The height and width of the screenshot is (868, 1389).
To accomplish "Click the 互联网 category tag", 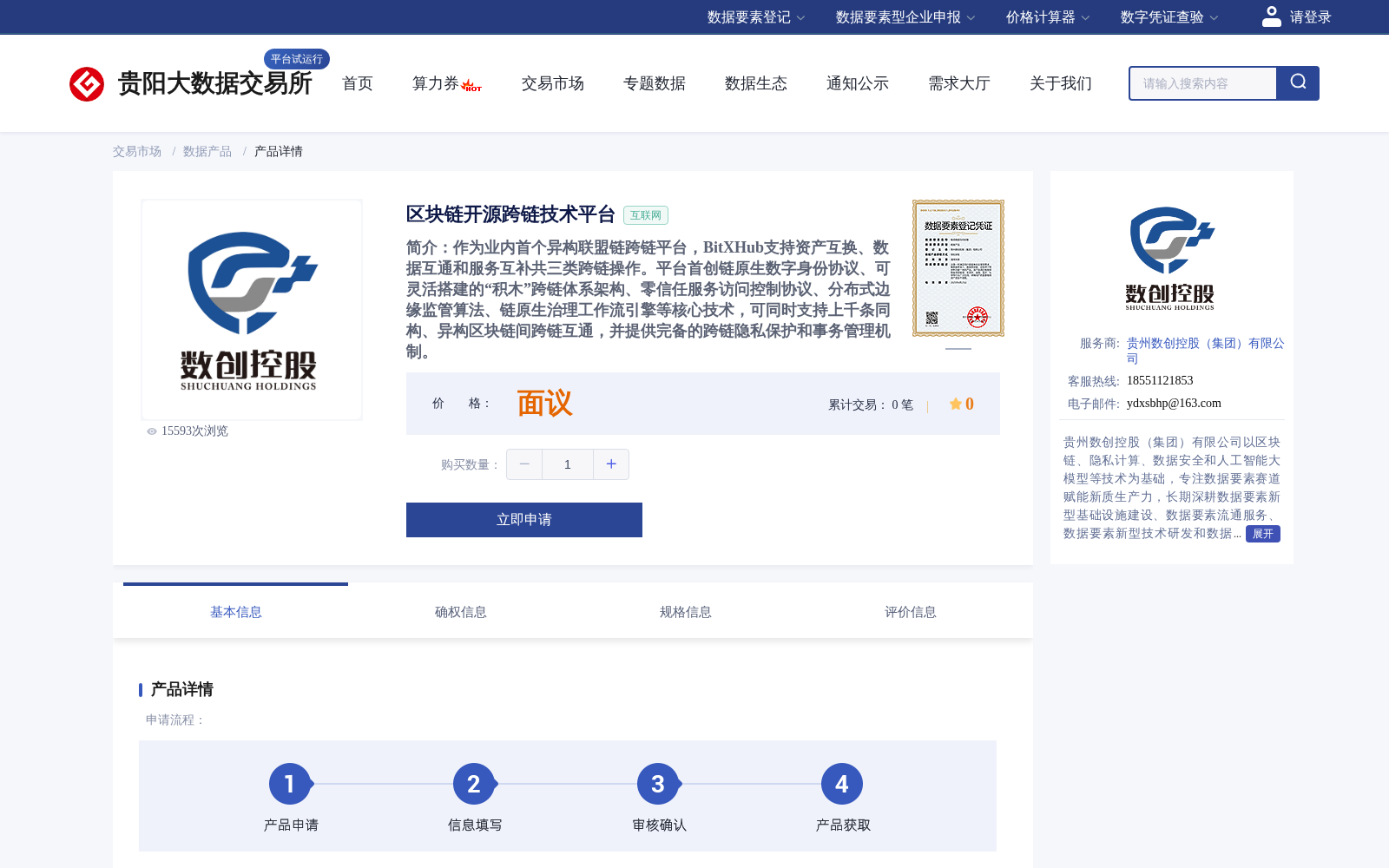I will tap(646, 215).
